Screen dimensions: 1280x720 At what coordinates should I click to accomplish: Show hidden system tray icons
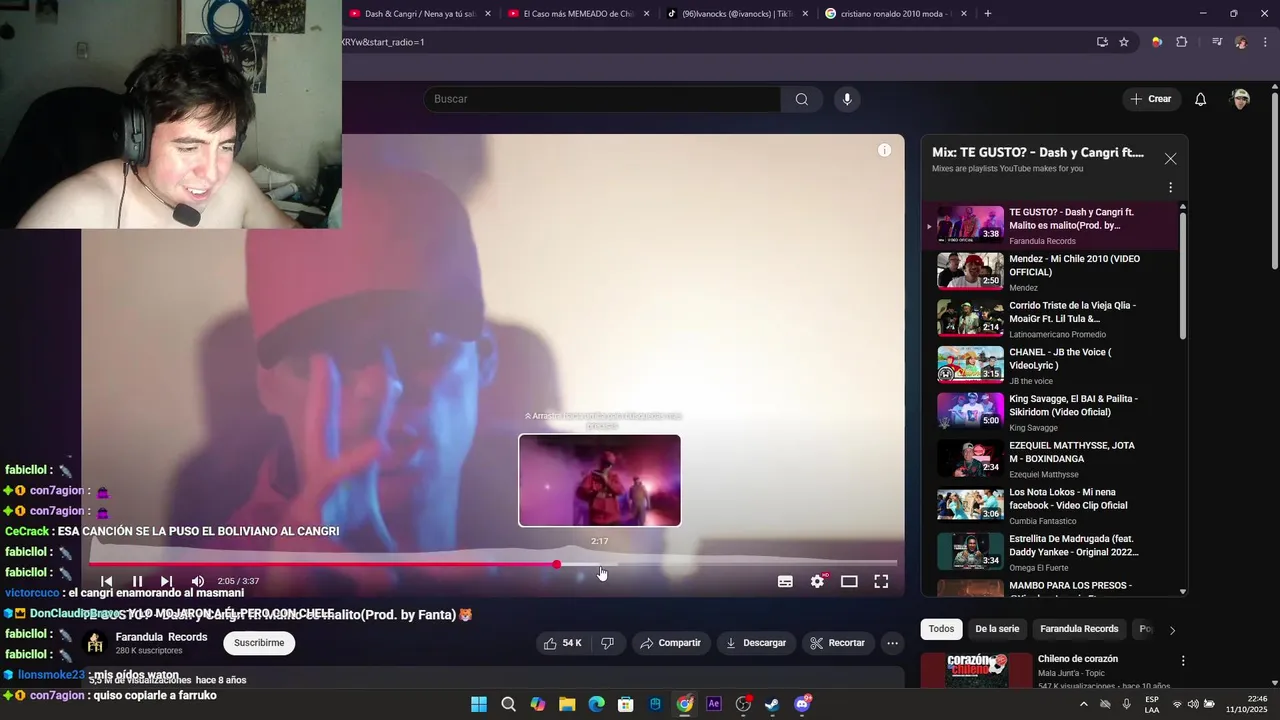pyautogui.click(x=1083, y=704)
